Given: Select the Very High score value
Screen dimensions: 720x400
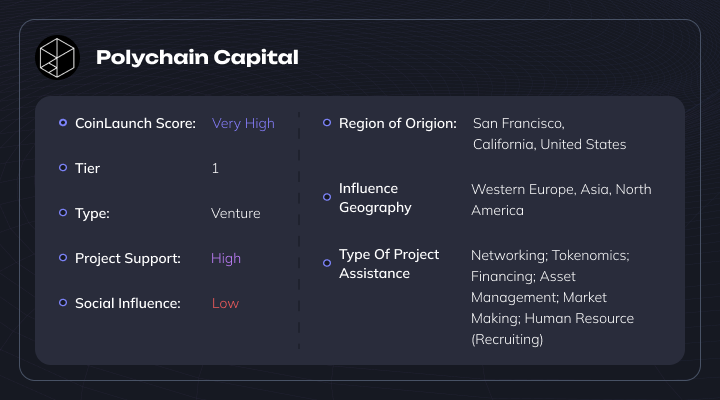Looking at the screenshot, I should pyautogui.click(x=243, y=124).
